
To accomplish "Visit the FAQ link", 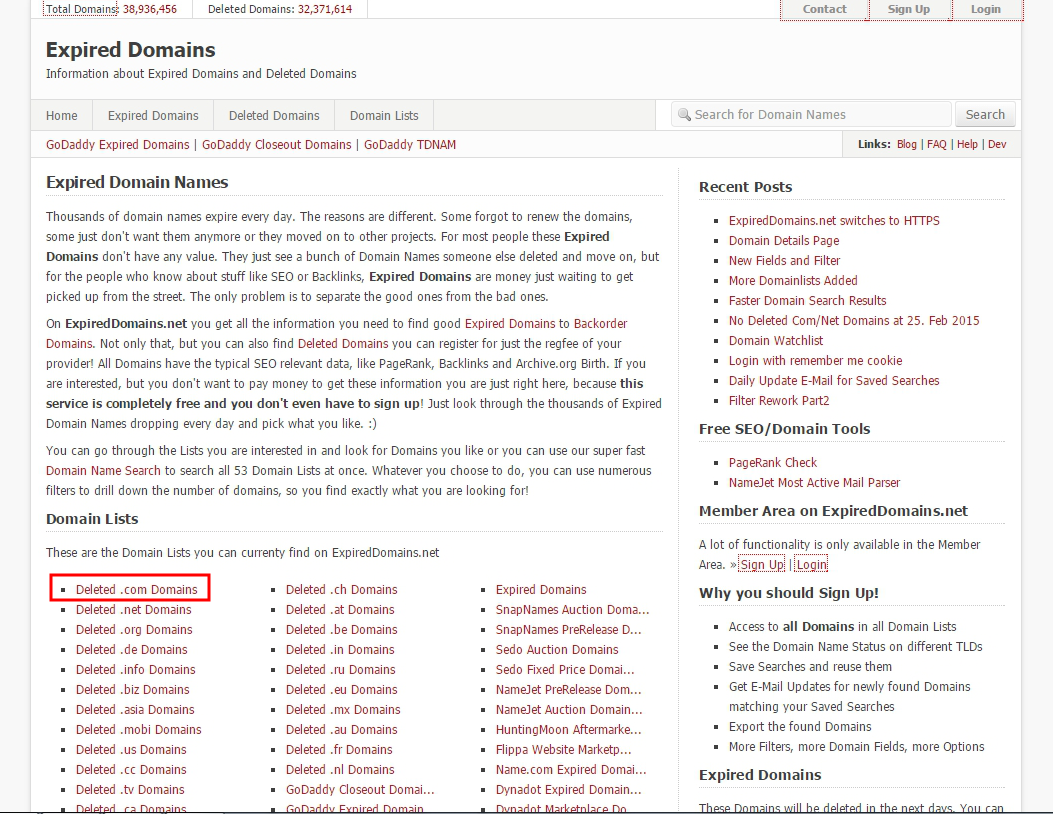I will tap(937, 144).
